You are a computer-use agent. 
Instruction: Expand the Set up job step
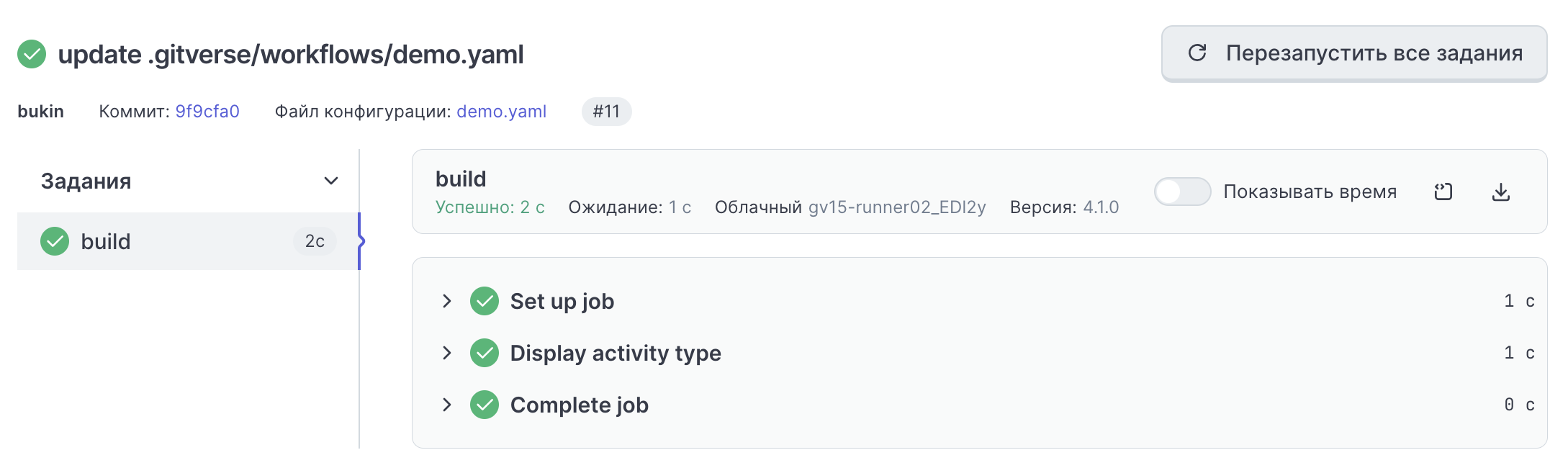coord(447,301)
